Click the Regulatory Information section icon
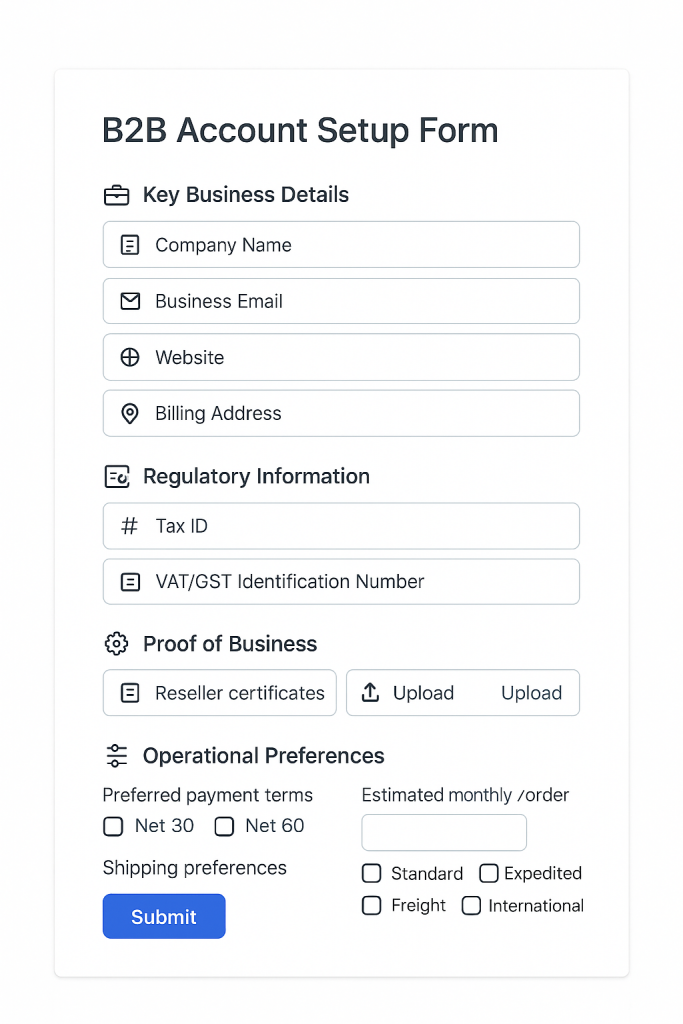 point(117,477)
